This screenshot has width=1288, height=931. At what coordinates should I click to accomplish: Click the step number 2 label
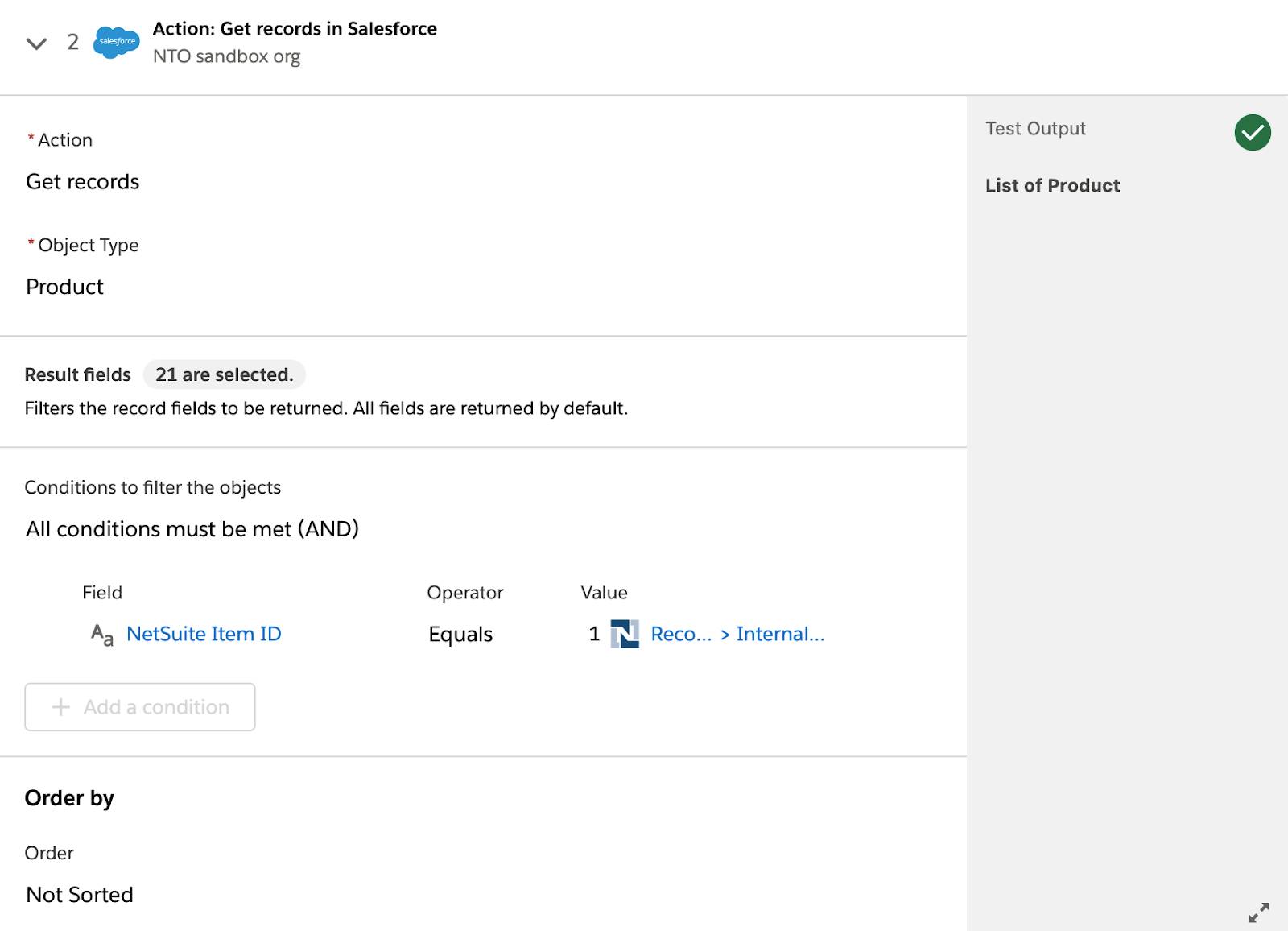tap(73, 42)
